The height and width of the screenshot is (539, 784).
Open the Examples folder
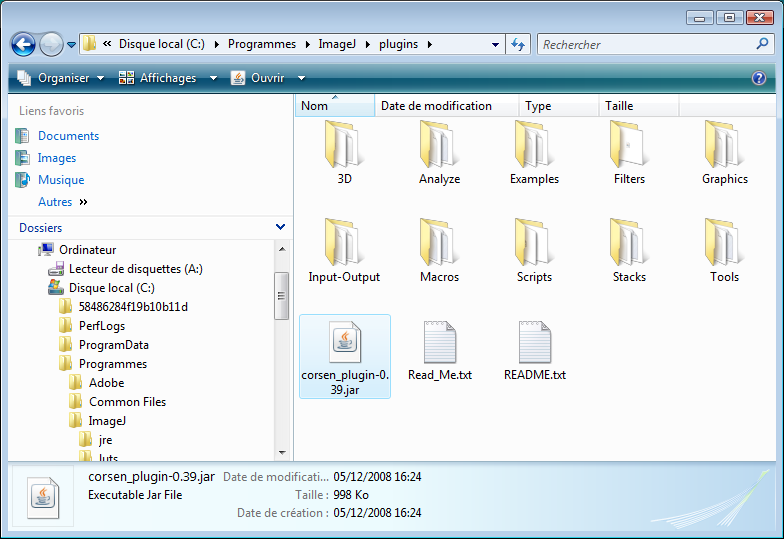(534, 152)
